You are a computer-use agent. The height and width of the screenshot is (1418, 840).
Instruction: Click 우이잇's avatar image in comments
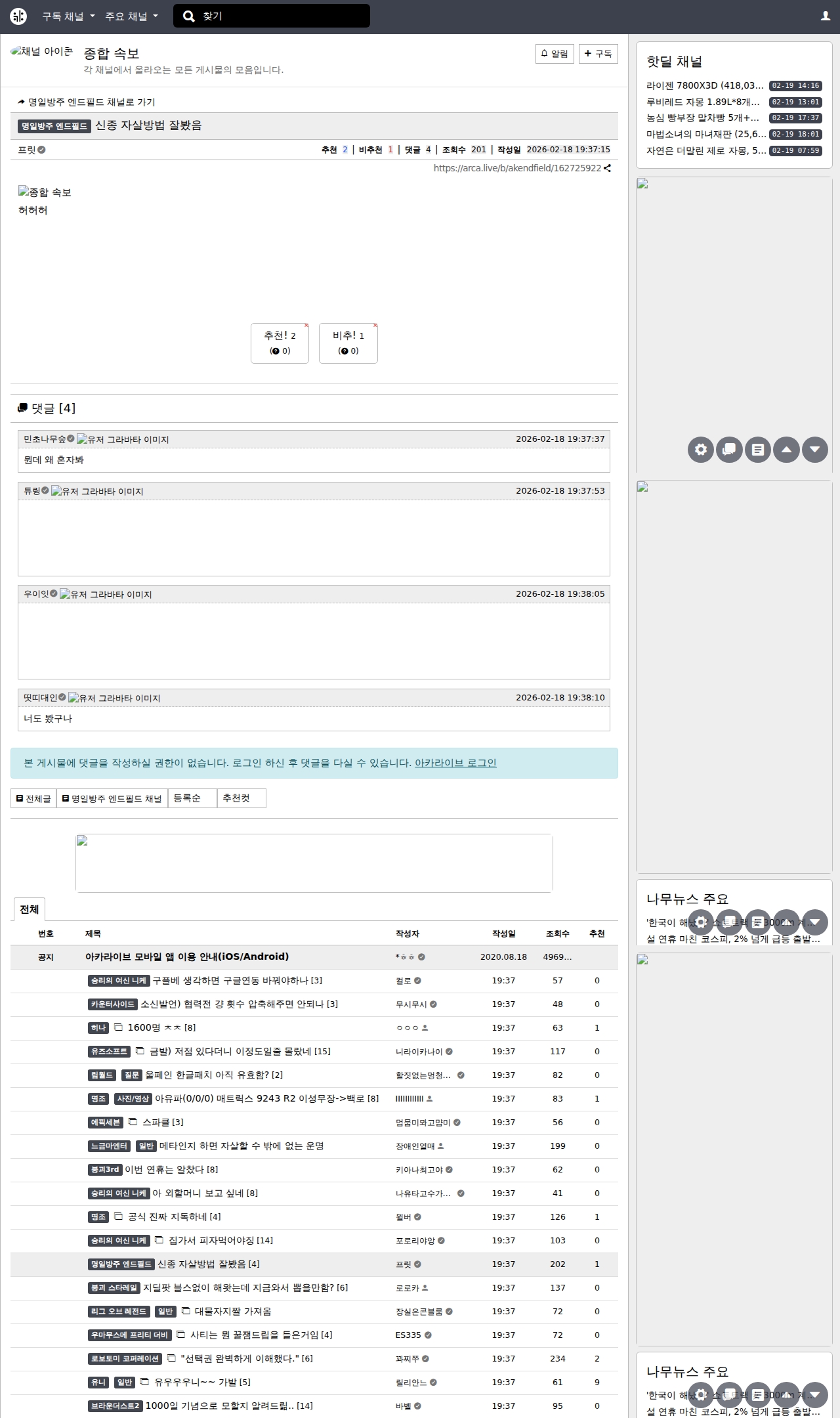pyautogui.click(x=106, y=594)
